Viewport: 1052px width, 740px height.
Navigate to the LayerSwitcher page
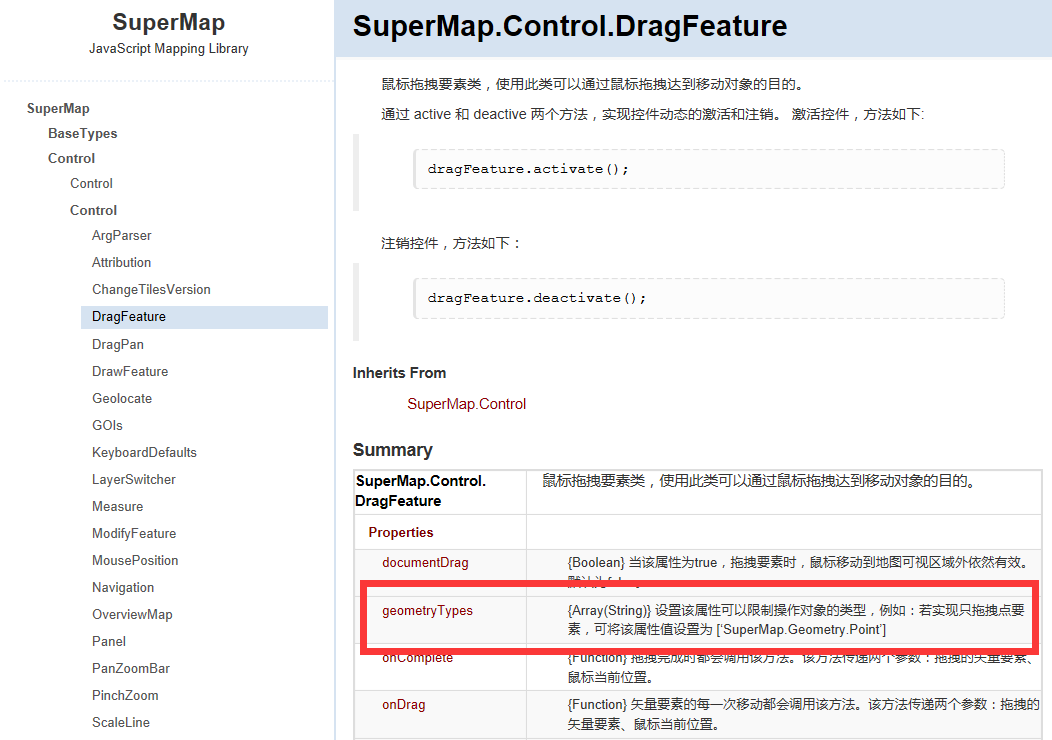pyautogui.click(x=134, y=479)
